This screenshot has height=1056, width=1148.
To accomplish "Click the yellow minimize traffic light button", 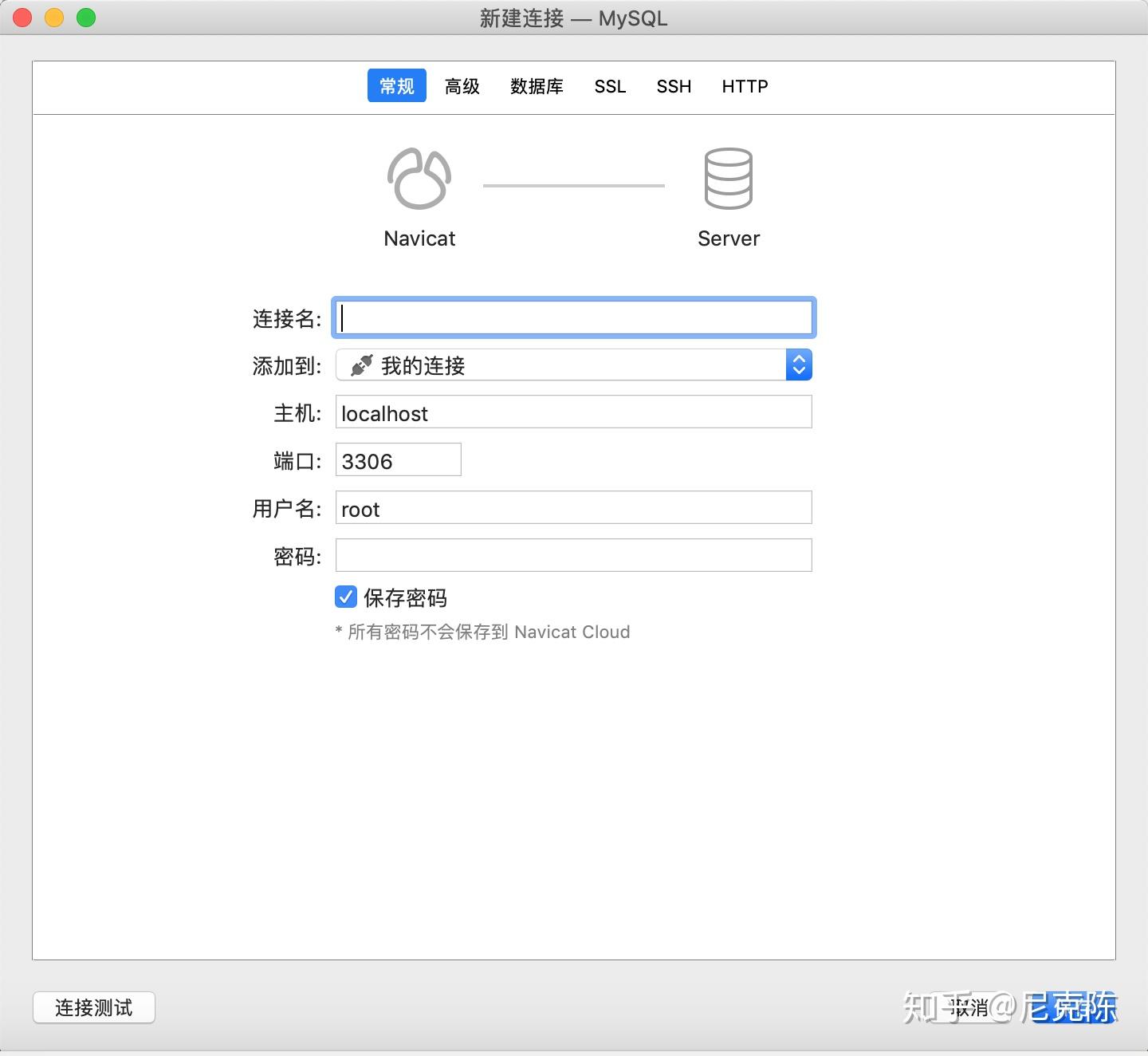I will (53, 17).
